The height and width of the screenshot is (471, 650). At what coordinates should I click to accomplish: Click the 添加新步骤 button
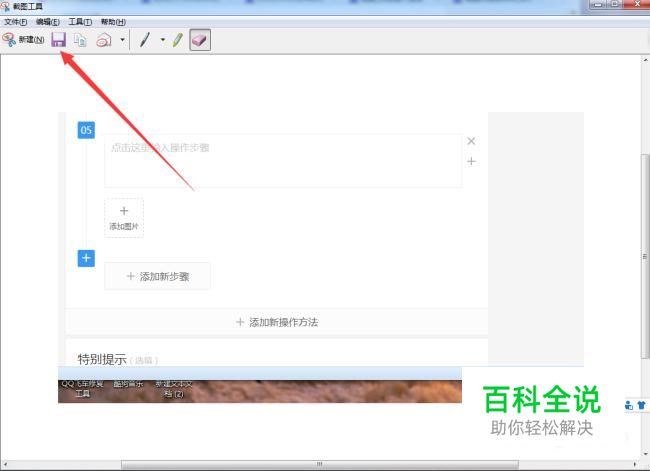[x=158, y=276]
